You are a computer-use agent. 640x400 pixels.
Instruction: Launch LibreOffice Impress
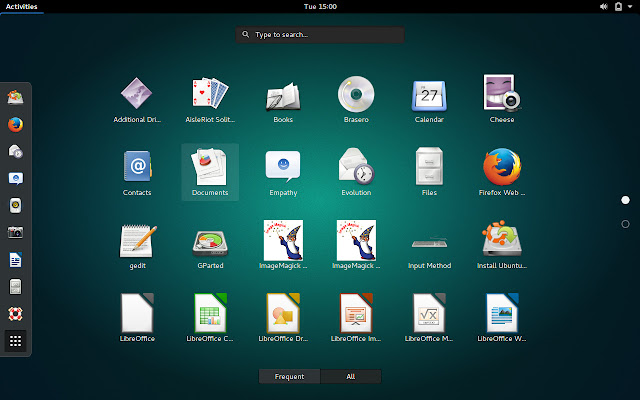tap(356, 318)
